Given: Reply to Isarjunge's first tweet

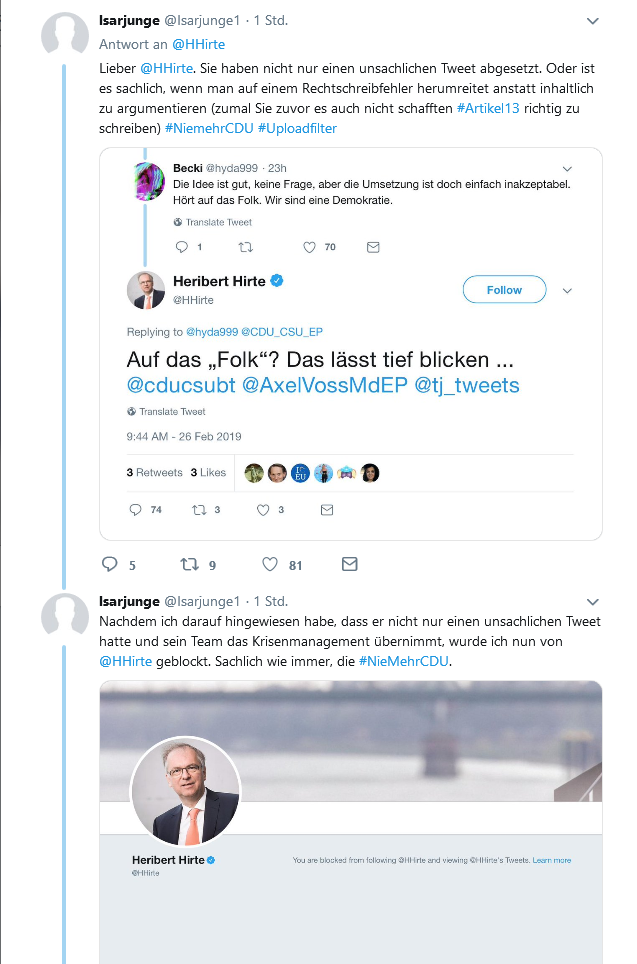Looking at the screenshot, I should point(109,564).
